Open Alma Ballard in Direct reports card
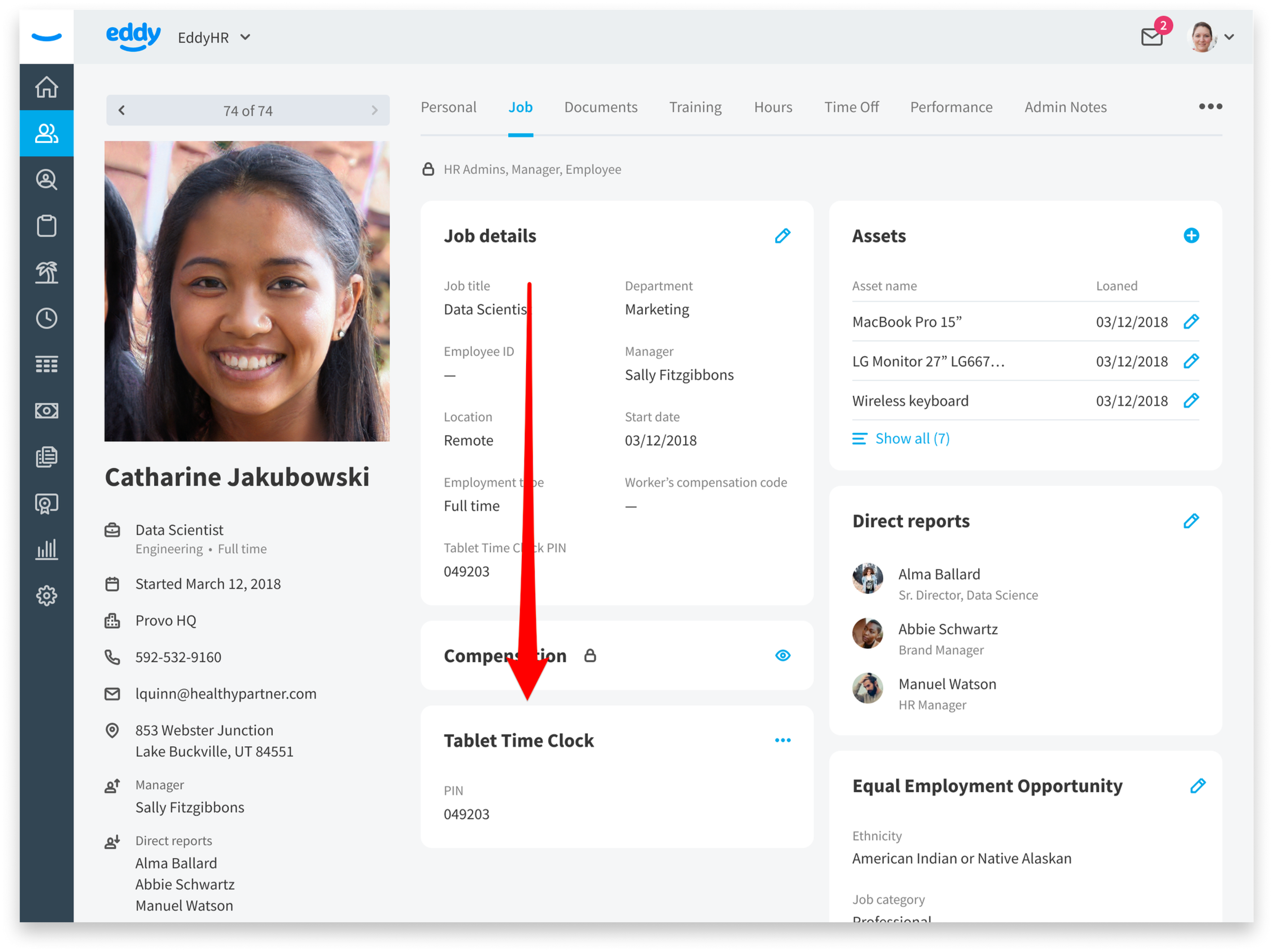Viewport: 1273px width, 952px height. tap(939, 575)
